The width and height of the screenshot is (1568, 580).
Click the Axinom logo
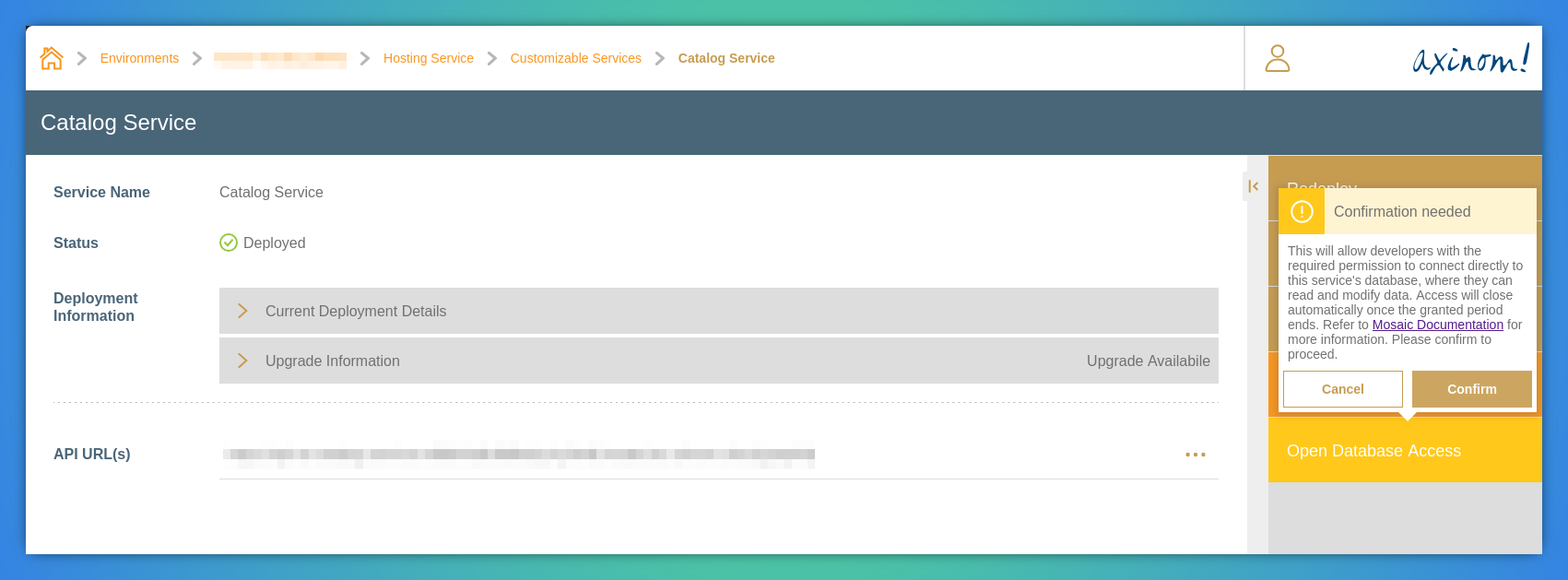[1471, 59]
